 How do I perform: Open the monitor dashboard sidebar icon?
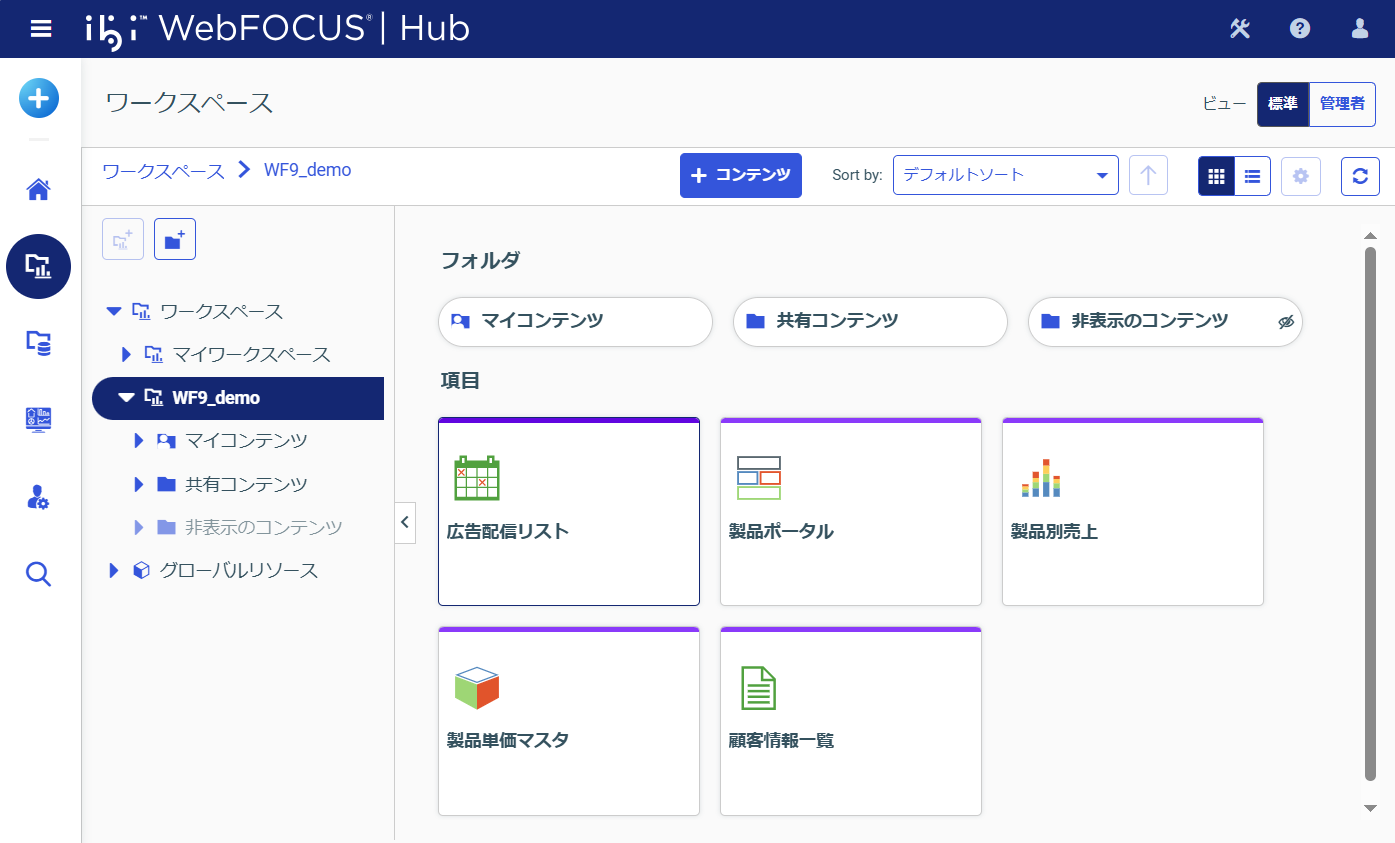[x=39, y=420]
